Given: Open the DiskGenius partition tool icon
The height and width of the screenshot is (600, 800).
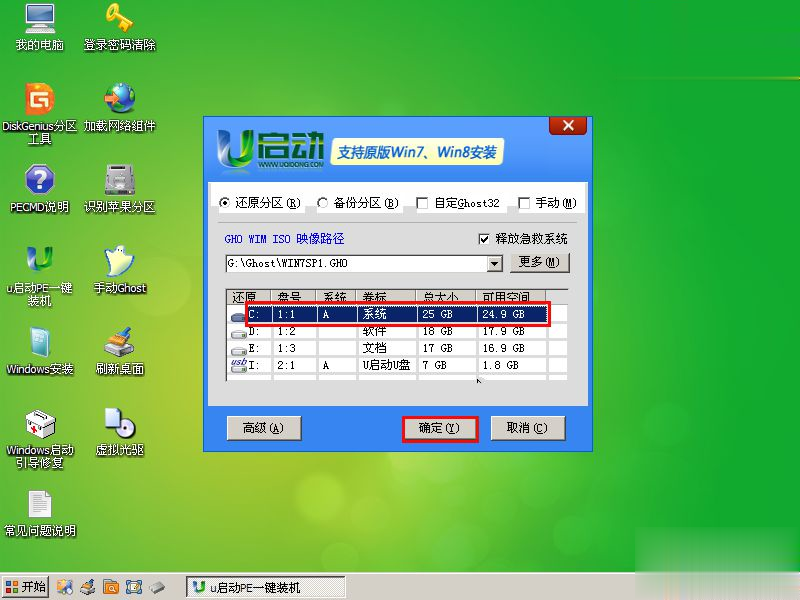Looking at the screenshot, I should click(40, 100).
